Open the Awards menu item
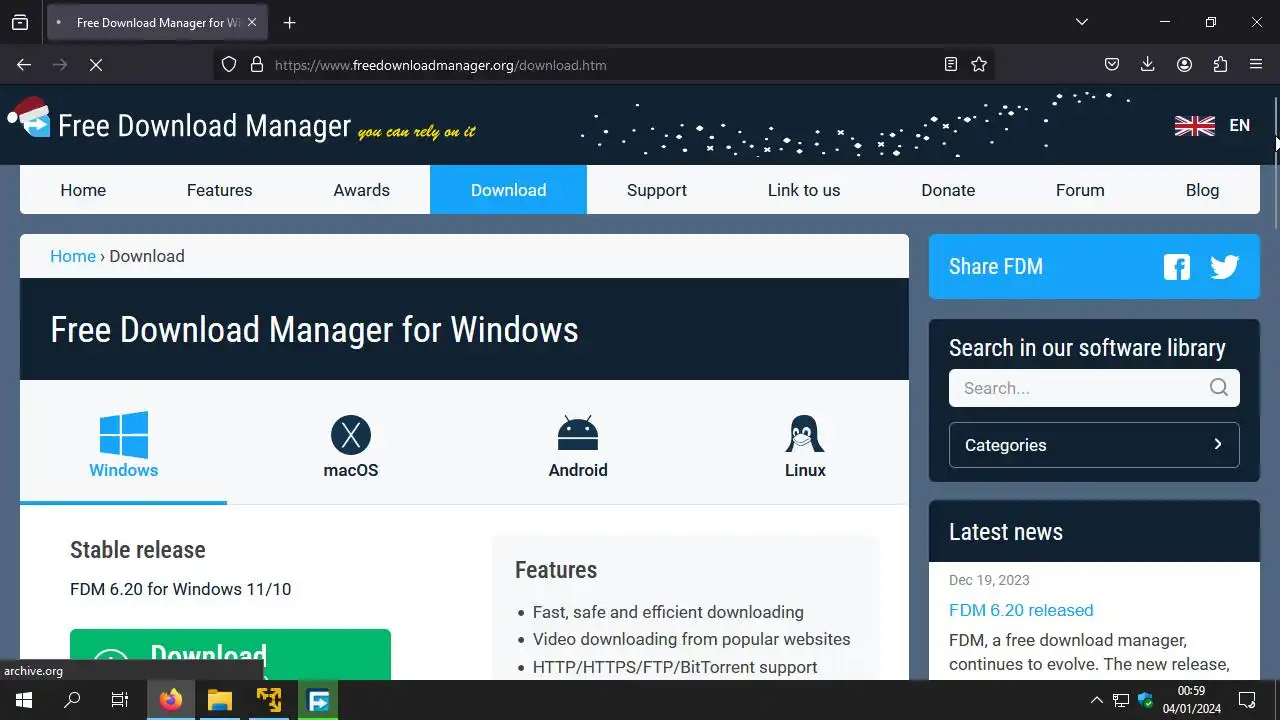Screen dimensions: 1280x720 tap(361, 190)
